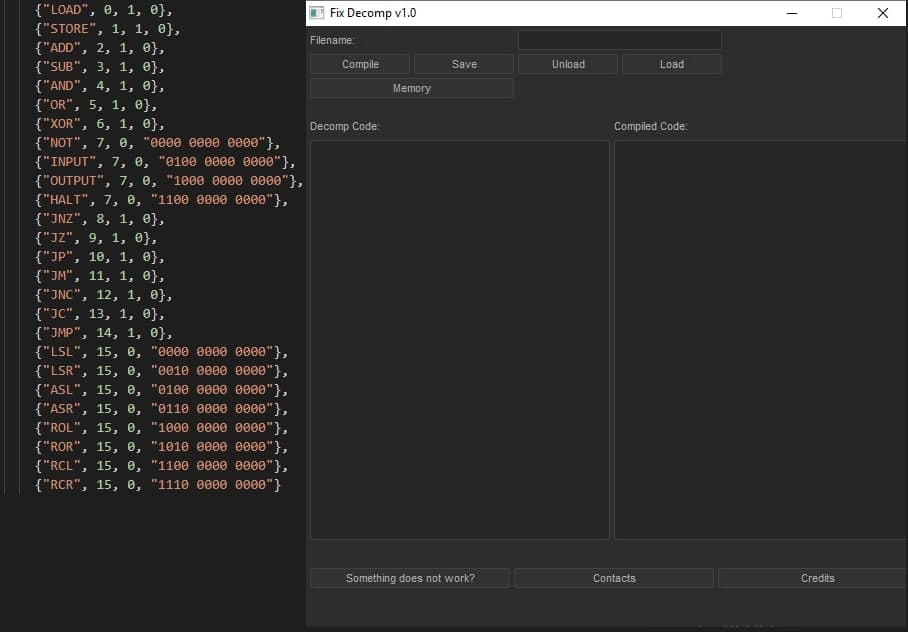Click the "JP" code line

100,257
